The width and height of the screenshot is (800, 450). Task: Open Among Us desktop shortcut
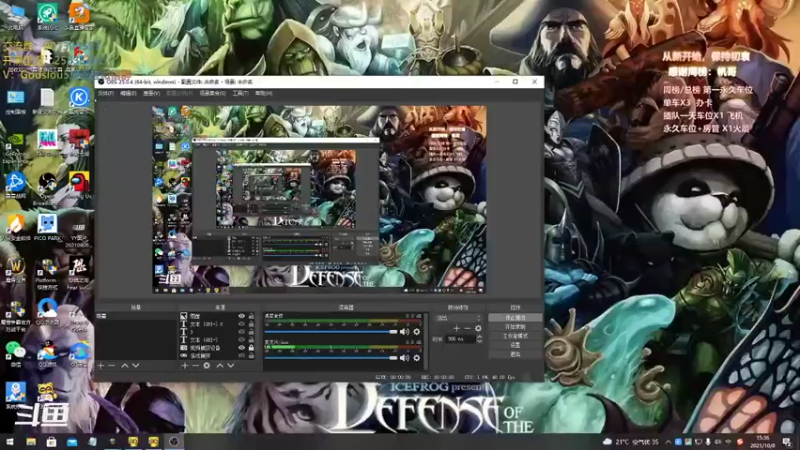79,186
